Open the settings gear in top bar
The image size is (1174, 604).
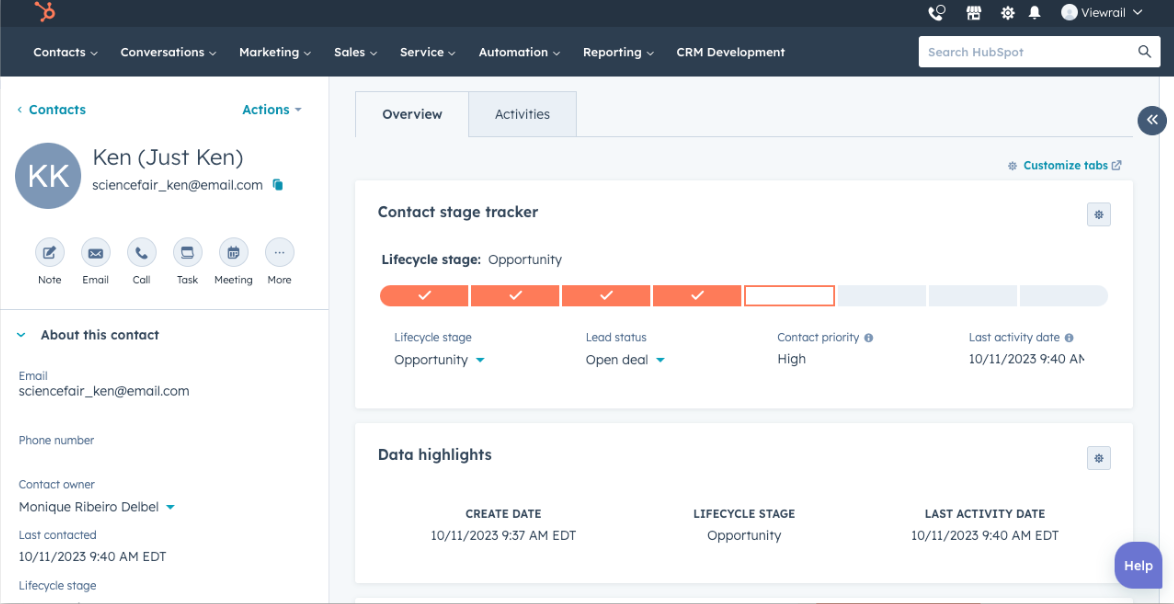(x=1008, y=13)
